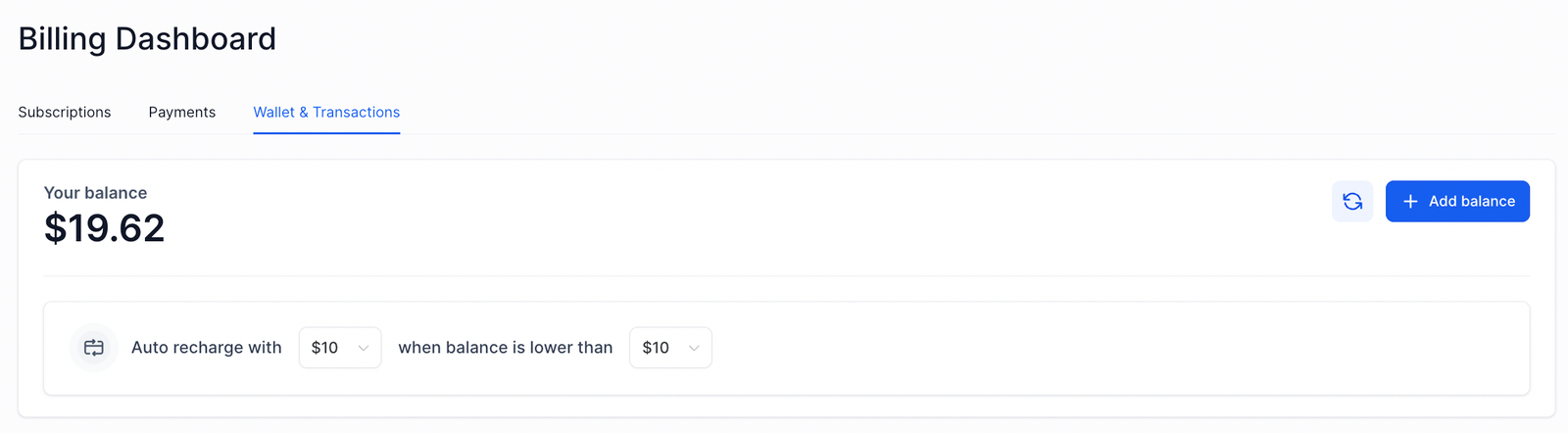
Task: Click the $10 value in threshold dropdown
Action: pyautogui.click(x=656, y=348)
